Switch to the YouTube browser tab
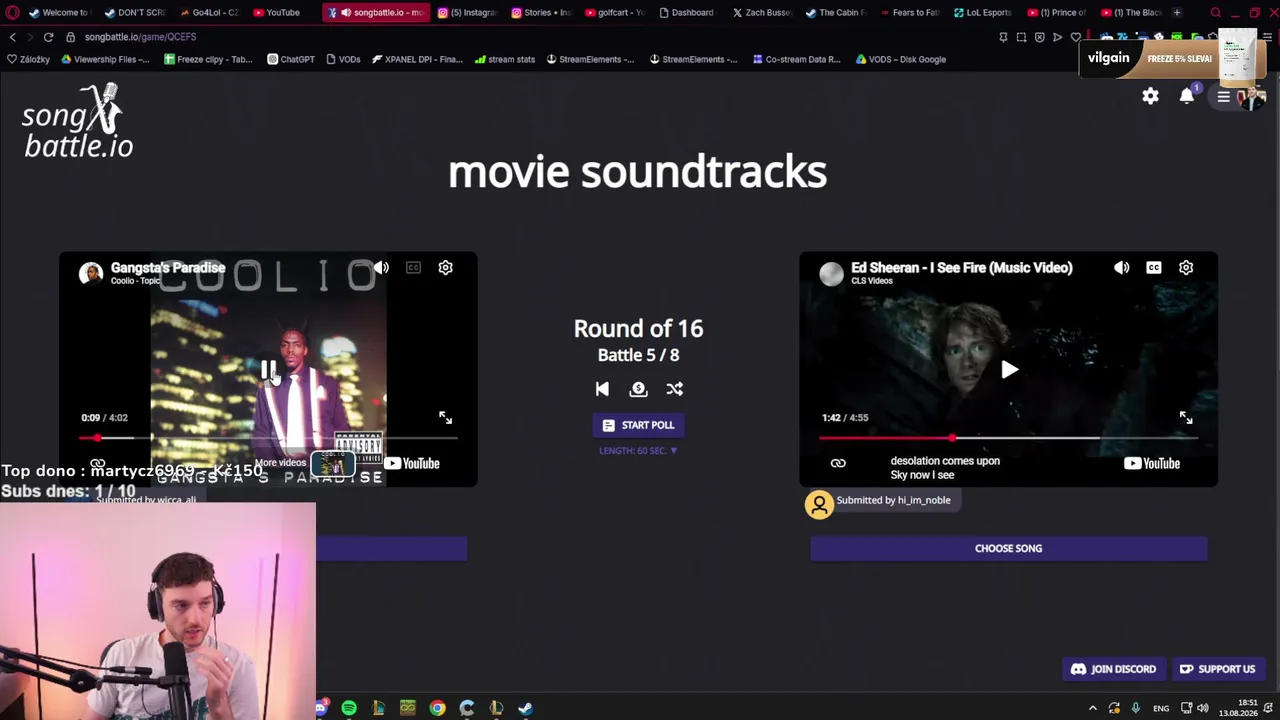The image size is (1280, 720). (x=276, y=13)
